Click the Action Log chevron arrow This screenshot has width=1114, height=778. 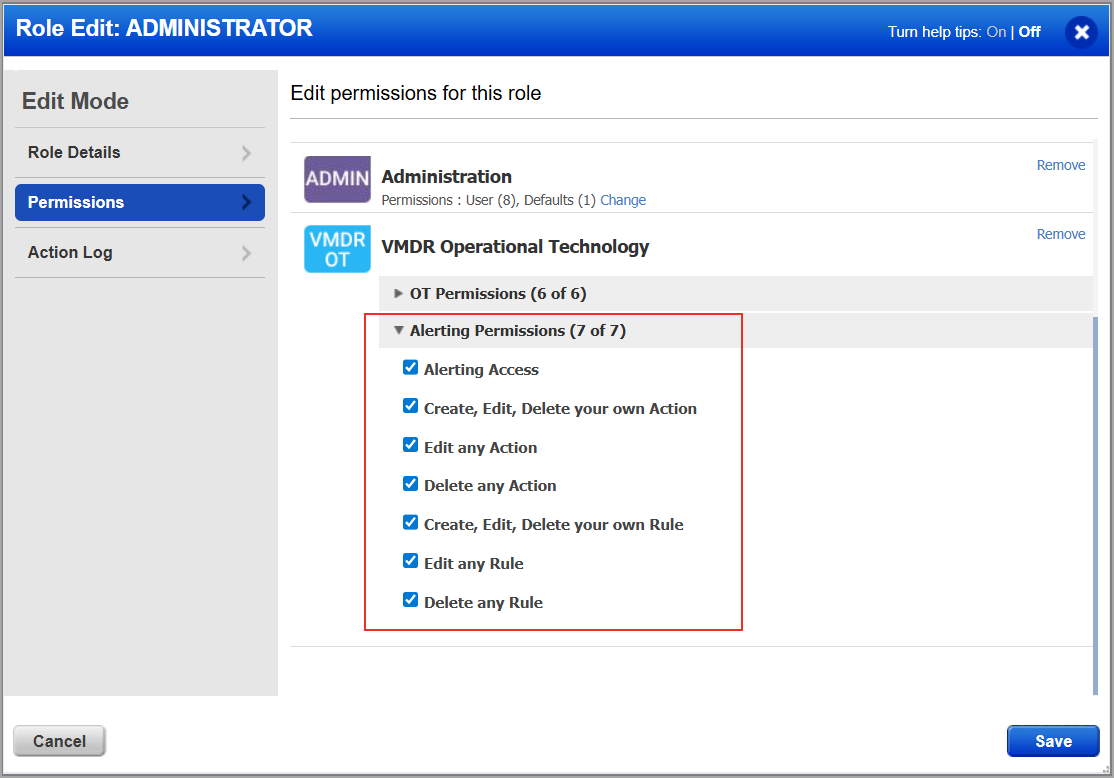tap(246, 253)
